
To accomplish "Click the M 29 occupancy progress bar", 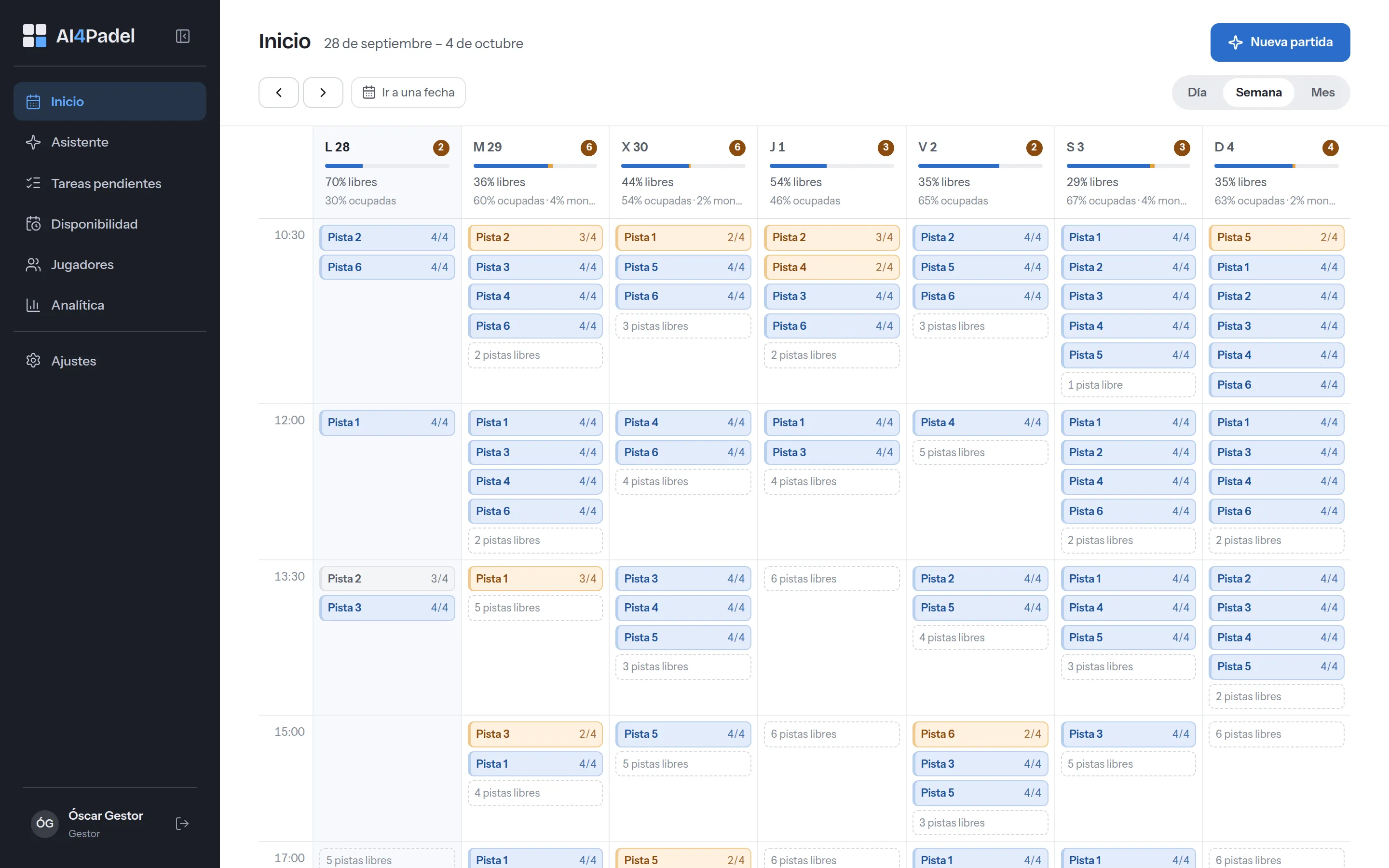I will (x=535, y=166).
